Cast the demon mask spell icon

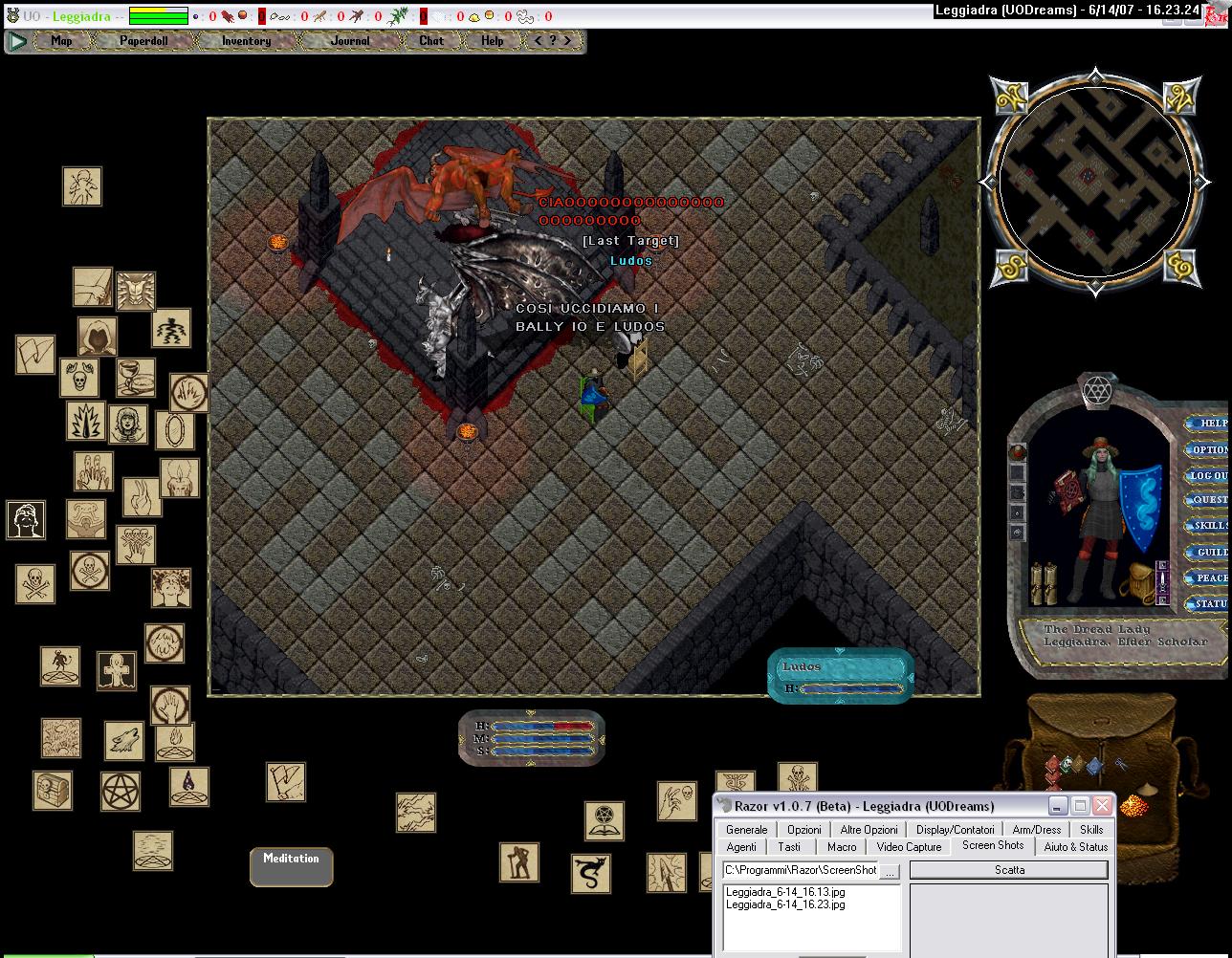pos(136,291)
